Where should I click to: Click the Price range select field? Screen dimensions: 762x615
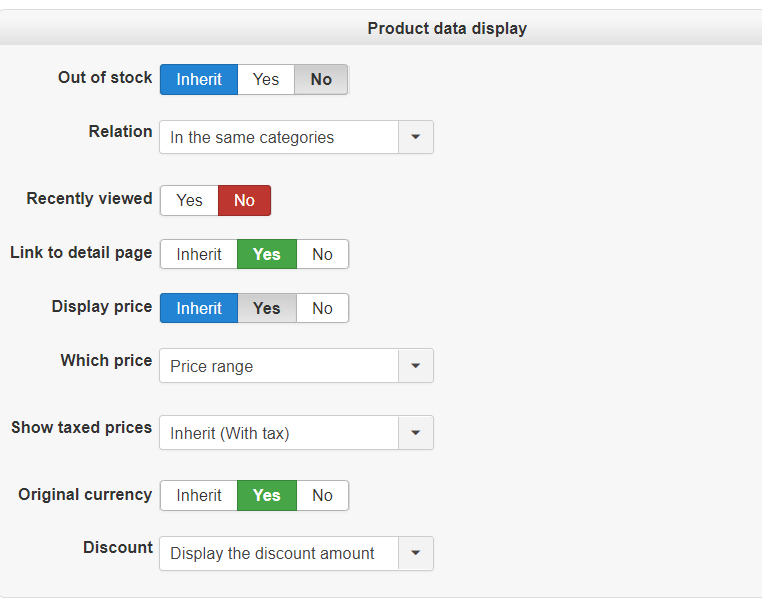[x=279, y=367]
